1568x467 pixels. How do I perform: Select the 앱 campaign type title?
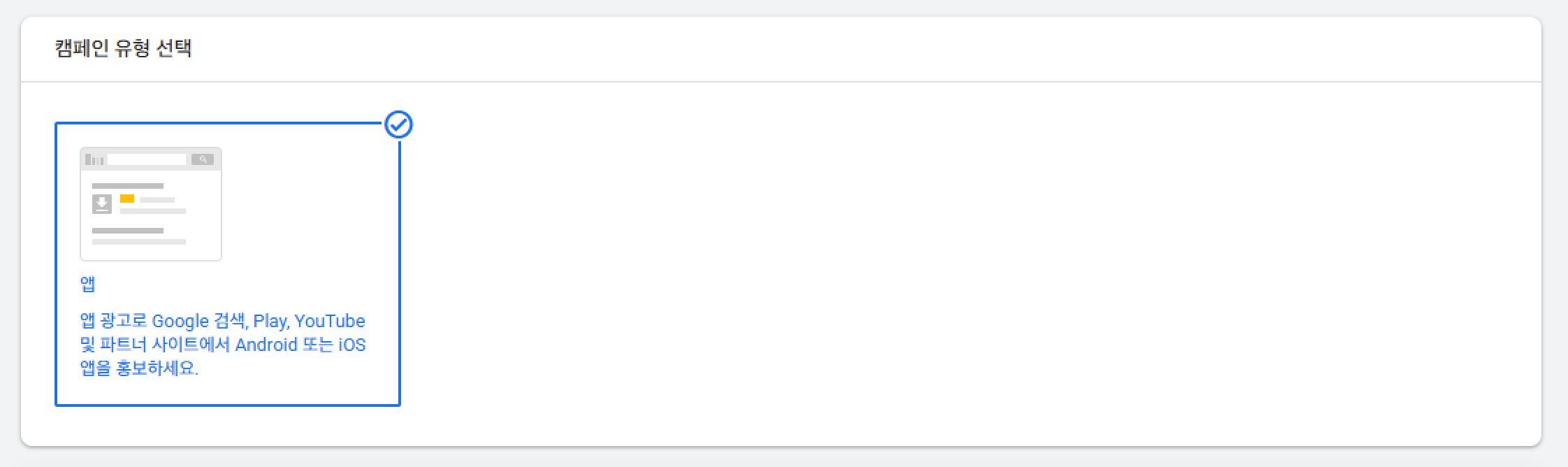[x=88, y=284]
